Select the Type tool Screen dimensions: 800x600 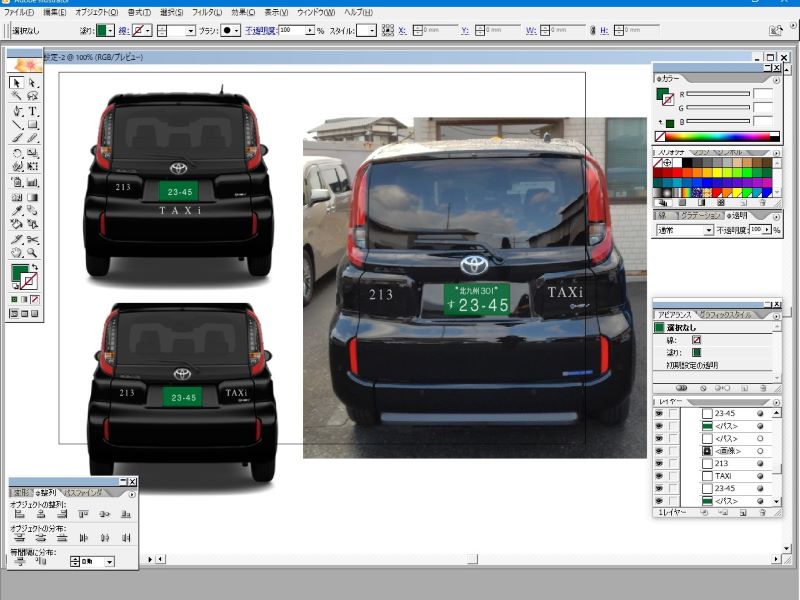coord(32,111)
